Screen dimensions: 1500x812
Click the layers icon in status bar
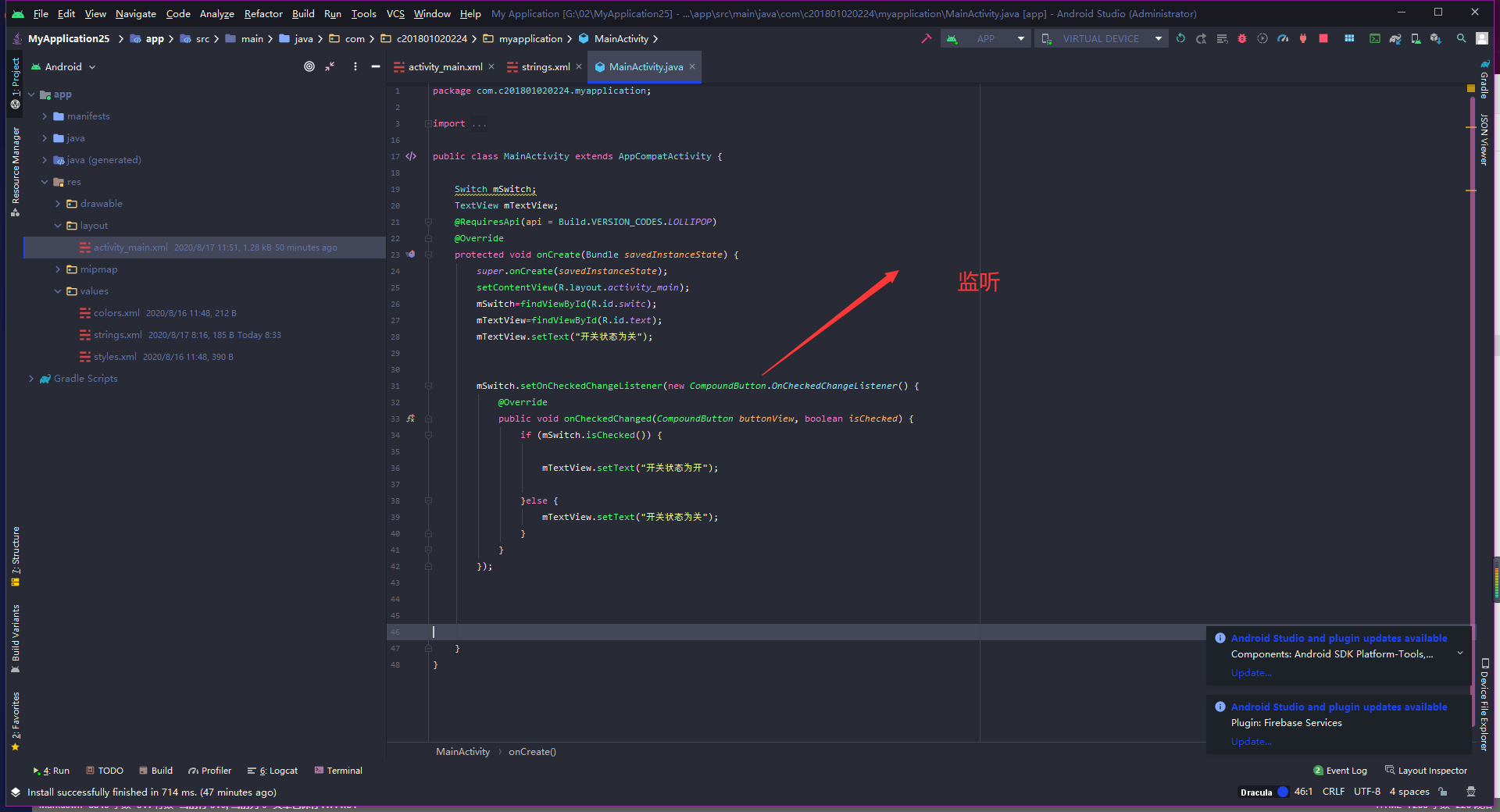[x=16, y=792]
